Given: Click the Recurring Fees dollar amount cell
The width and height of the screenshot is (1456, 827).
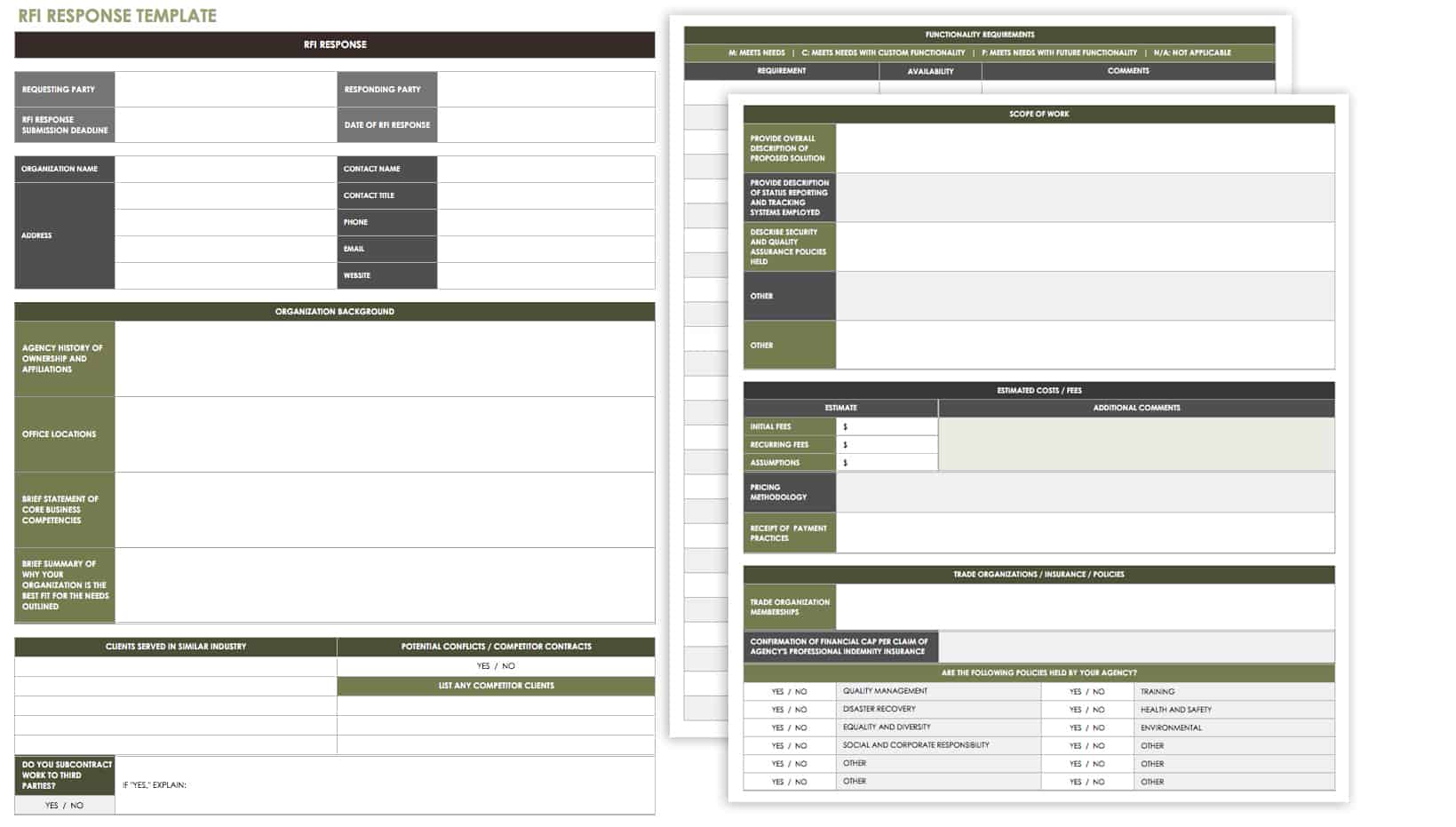Looking at the screenshot, I should (887, 445).
